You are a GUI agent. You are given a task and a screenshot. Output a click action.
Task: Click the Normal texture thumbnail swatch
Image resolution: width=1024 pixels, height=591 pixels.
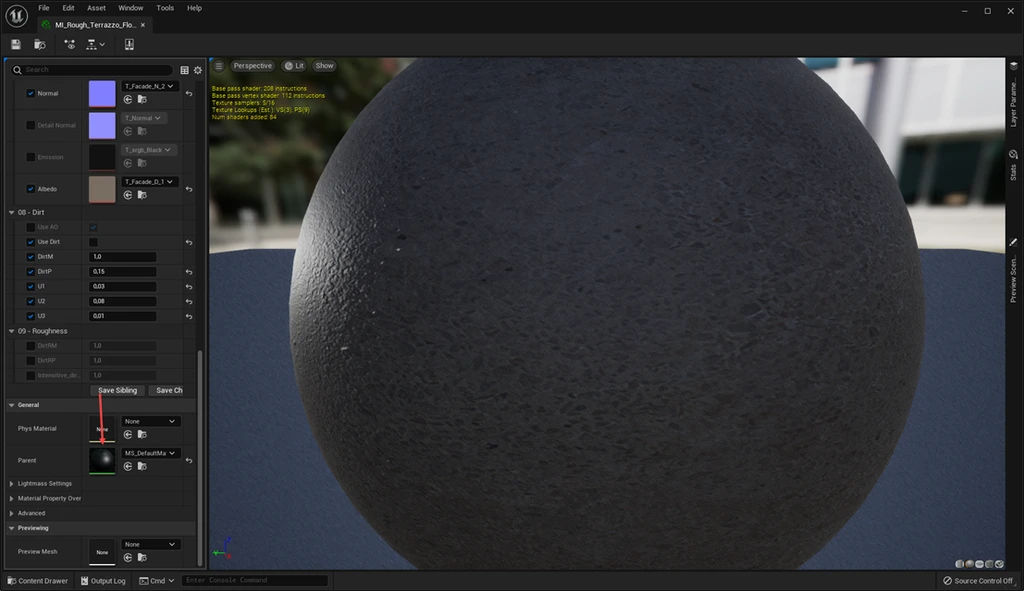(x=102, y=93)
